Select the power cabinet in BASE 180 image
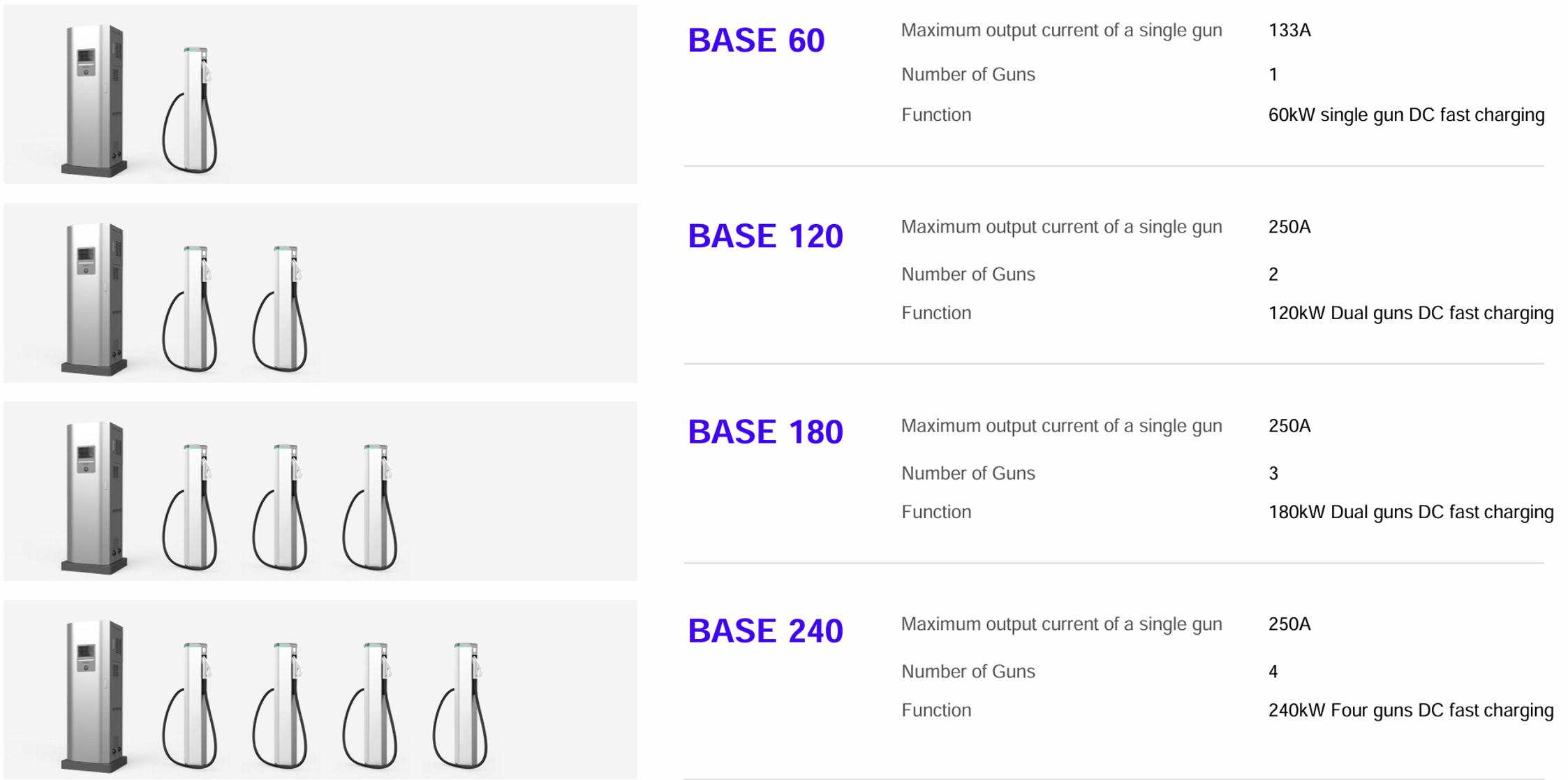The width and height of the screenshot is (1568, 780). [94, 496]
